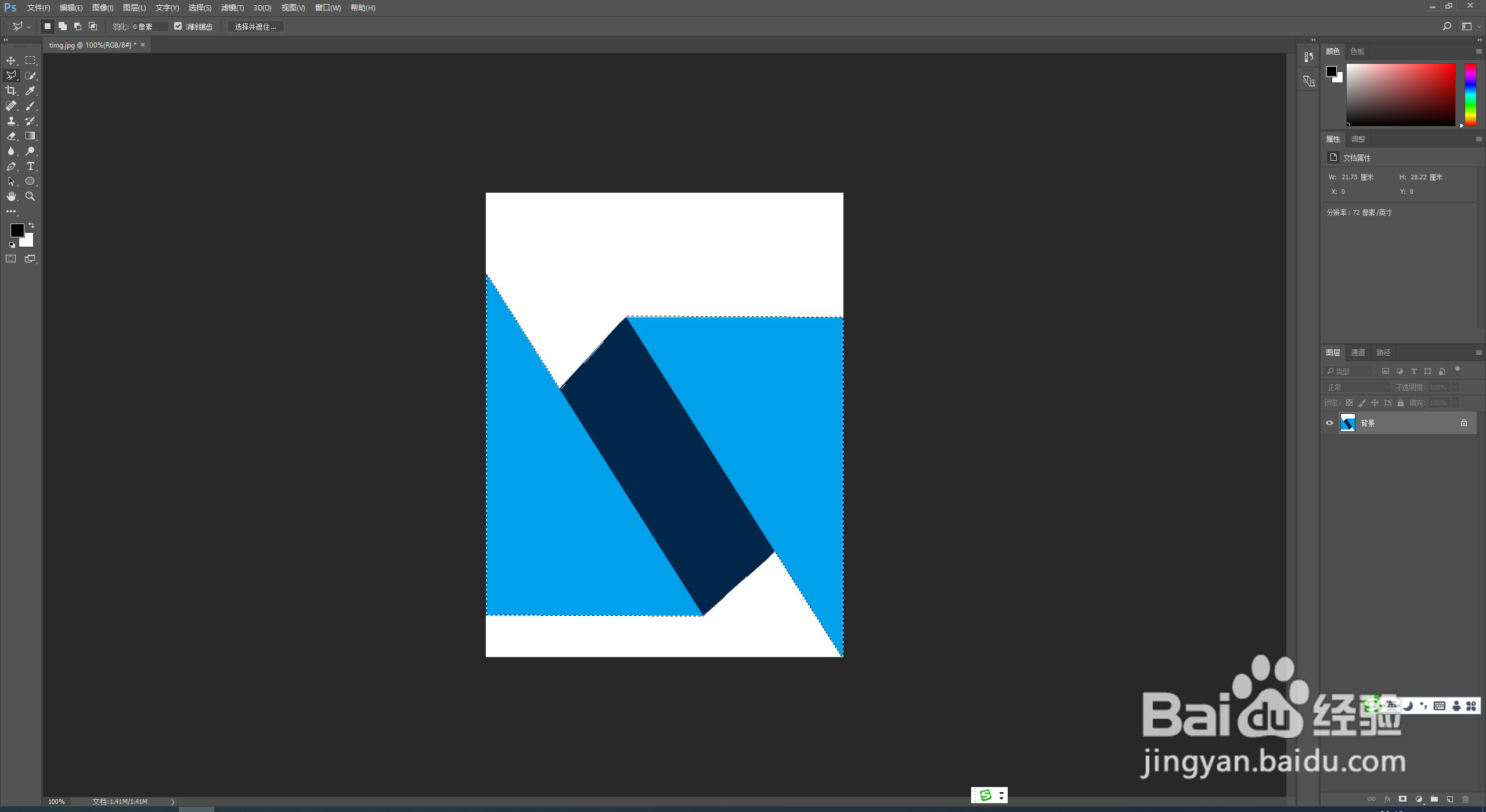Select the Blur tool

pos(11,151)
